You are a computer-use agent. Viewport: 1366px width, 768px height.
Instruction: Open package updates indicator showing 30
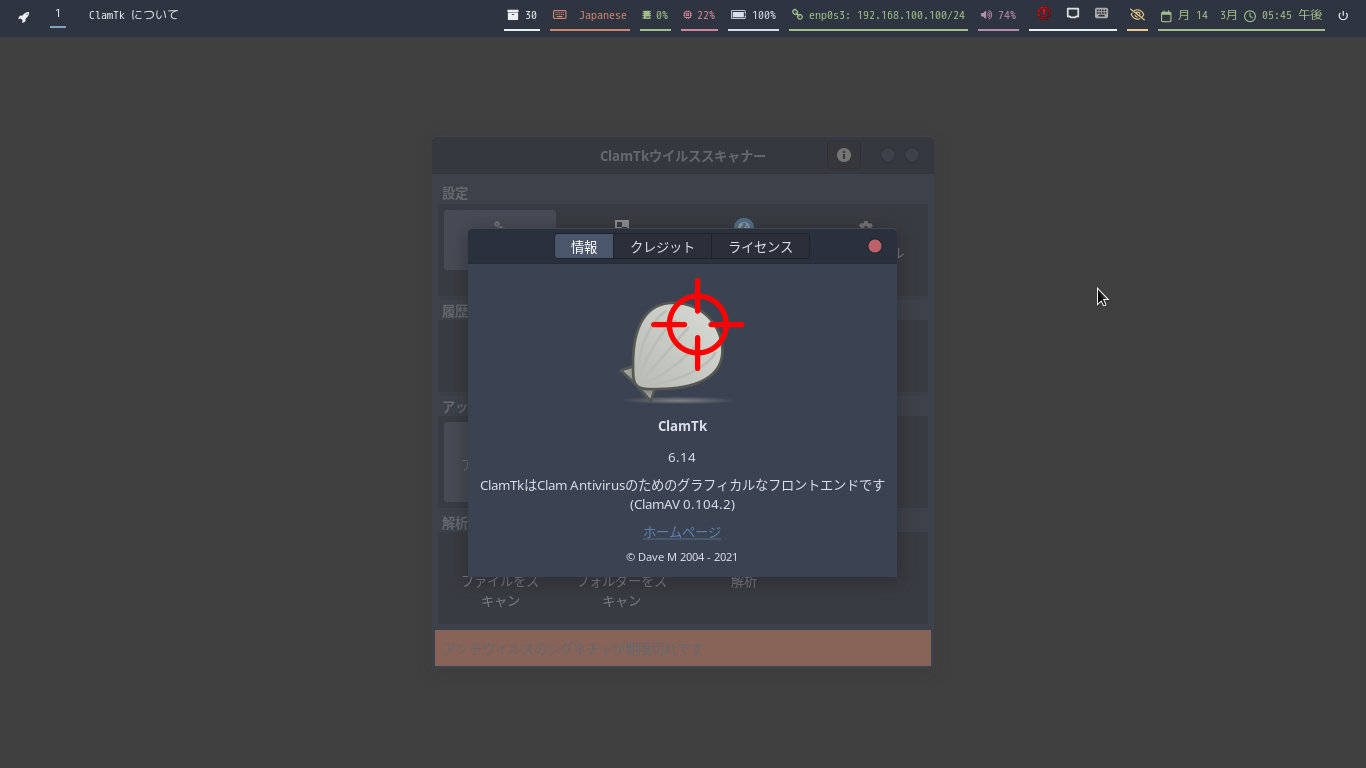522,15
